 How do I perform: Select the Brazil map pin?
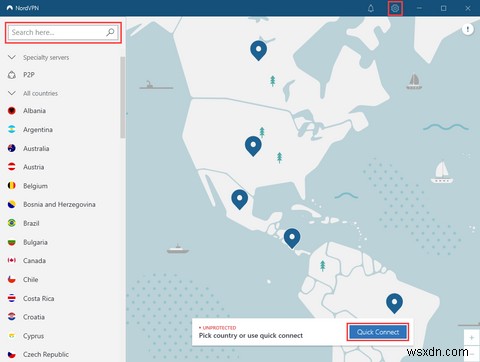pos(394,303)
